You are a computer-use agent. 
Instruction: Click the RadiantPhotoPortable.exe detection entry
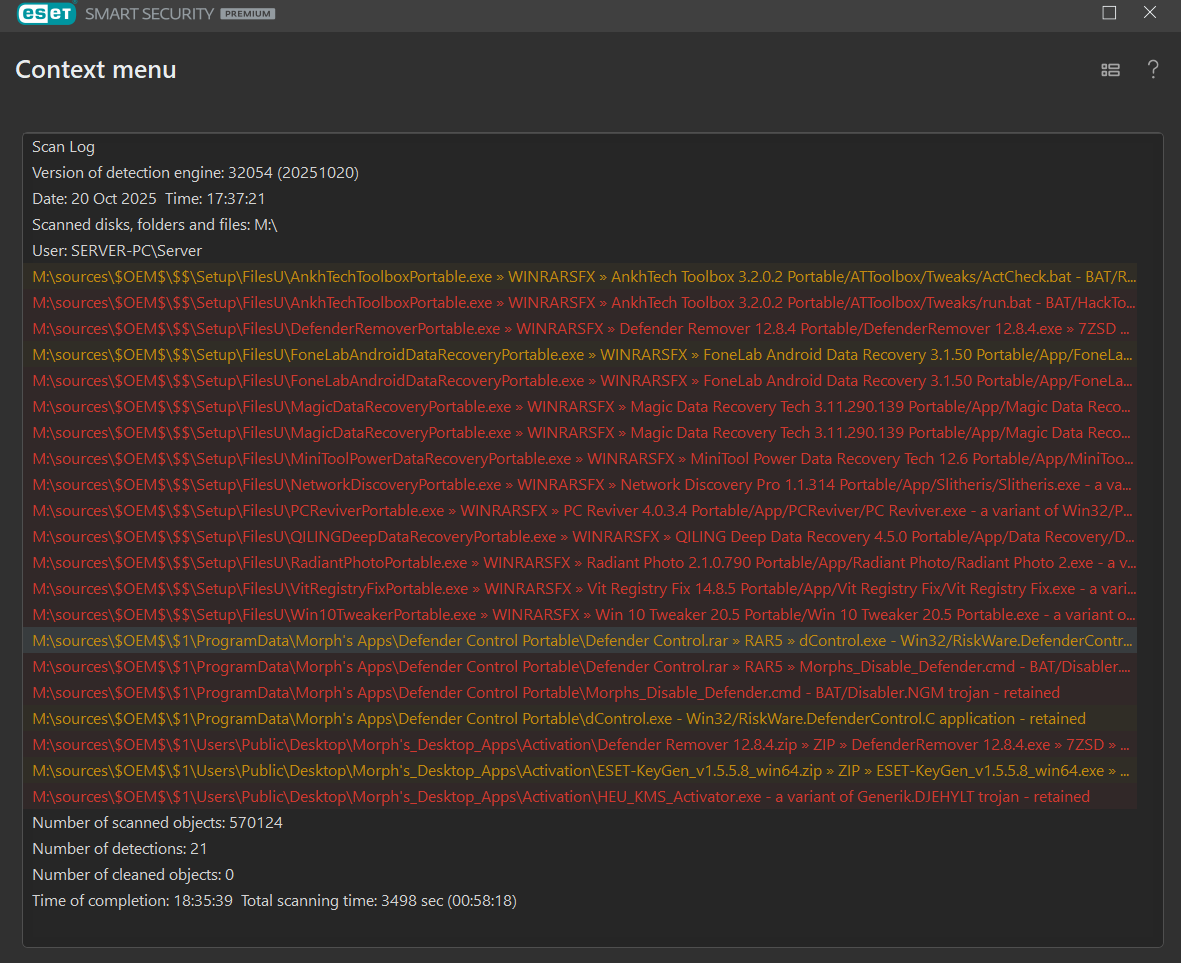(583, 562)
